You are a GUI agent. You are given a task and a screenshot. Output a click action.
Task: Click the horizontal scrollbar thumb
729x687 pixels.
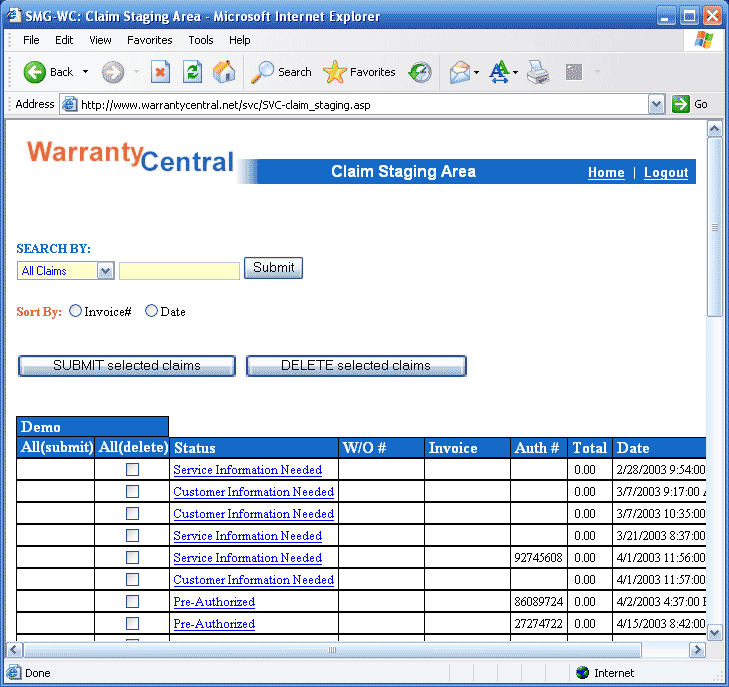(x=332, y=649)
